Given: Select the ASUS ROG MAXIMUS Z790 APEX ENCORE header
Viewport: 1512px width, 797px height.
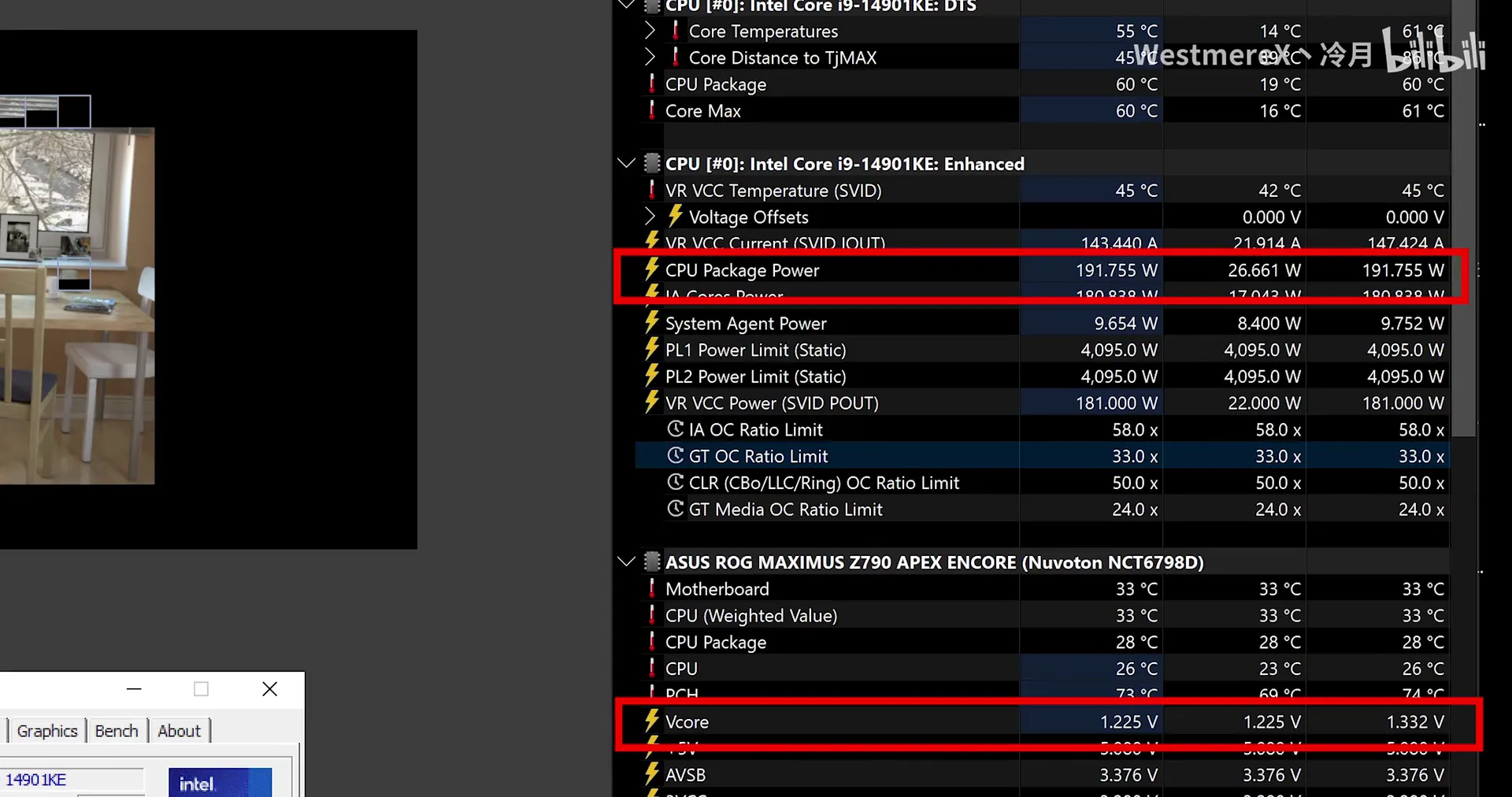Looking at the screenshot, I should click(x=935, y=562).
